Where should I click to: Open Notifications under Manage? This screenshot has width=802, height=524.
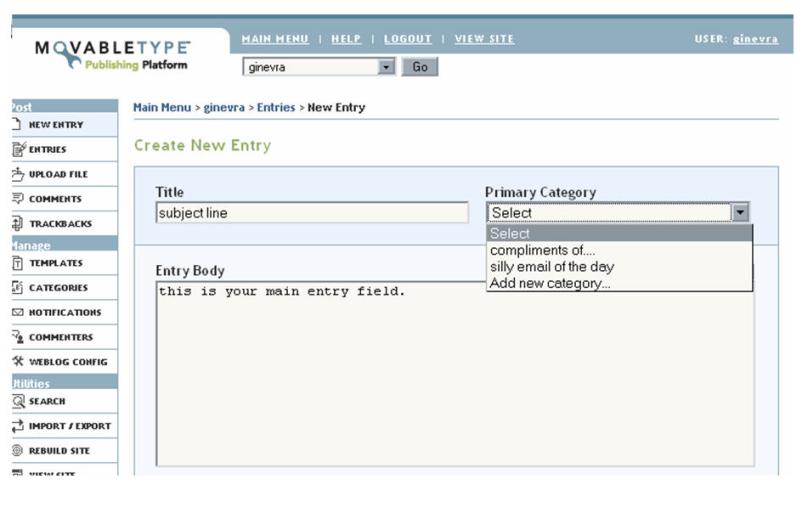click(x=64, y=312)
